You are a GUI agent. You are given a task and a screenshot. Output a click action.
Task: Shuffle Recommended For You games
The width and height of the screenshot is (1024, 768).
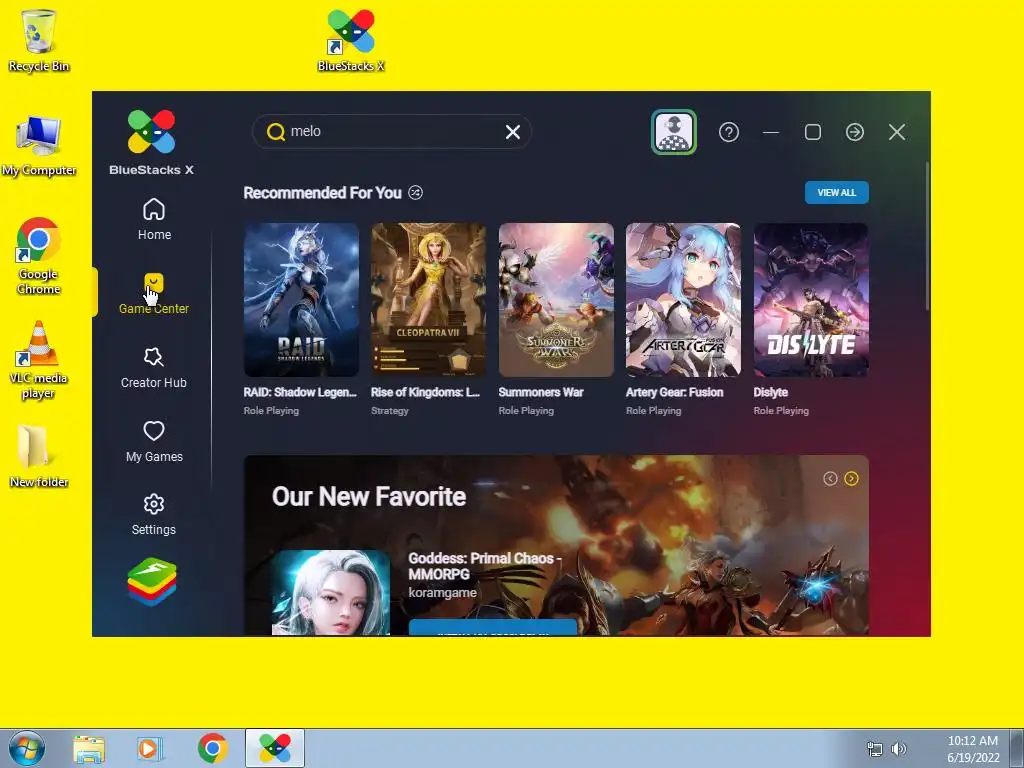[x=415, y=193]
